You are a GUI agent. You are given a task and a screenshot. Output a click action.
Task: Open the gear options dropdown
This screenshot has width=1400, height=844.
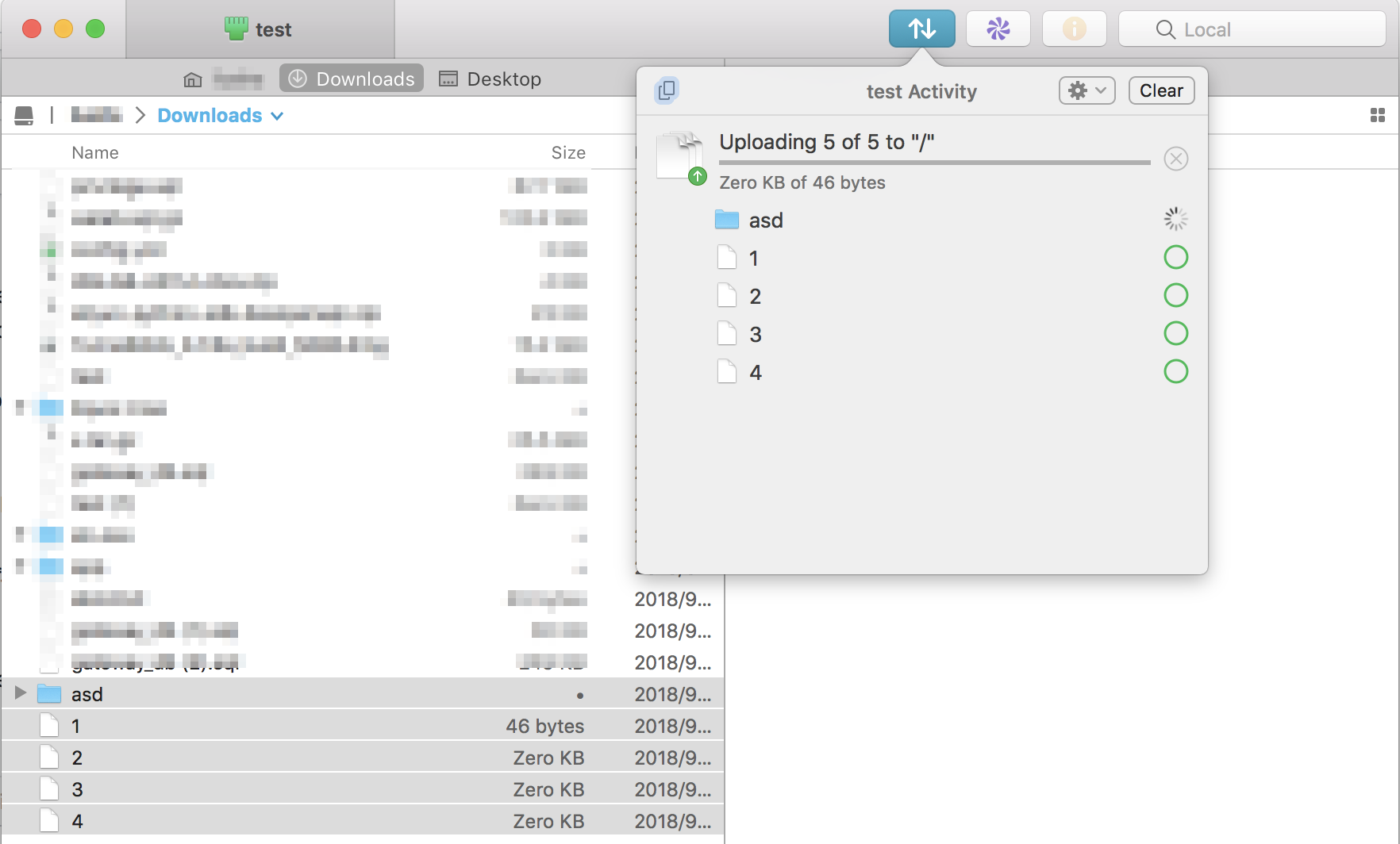click(x=1087, y=90)
